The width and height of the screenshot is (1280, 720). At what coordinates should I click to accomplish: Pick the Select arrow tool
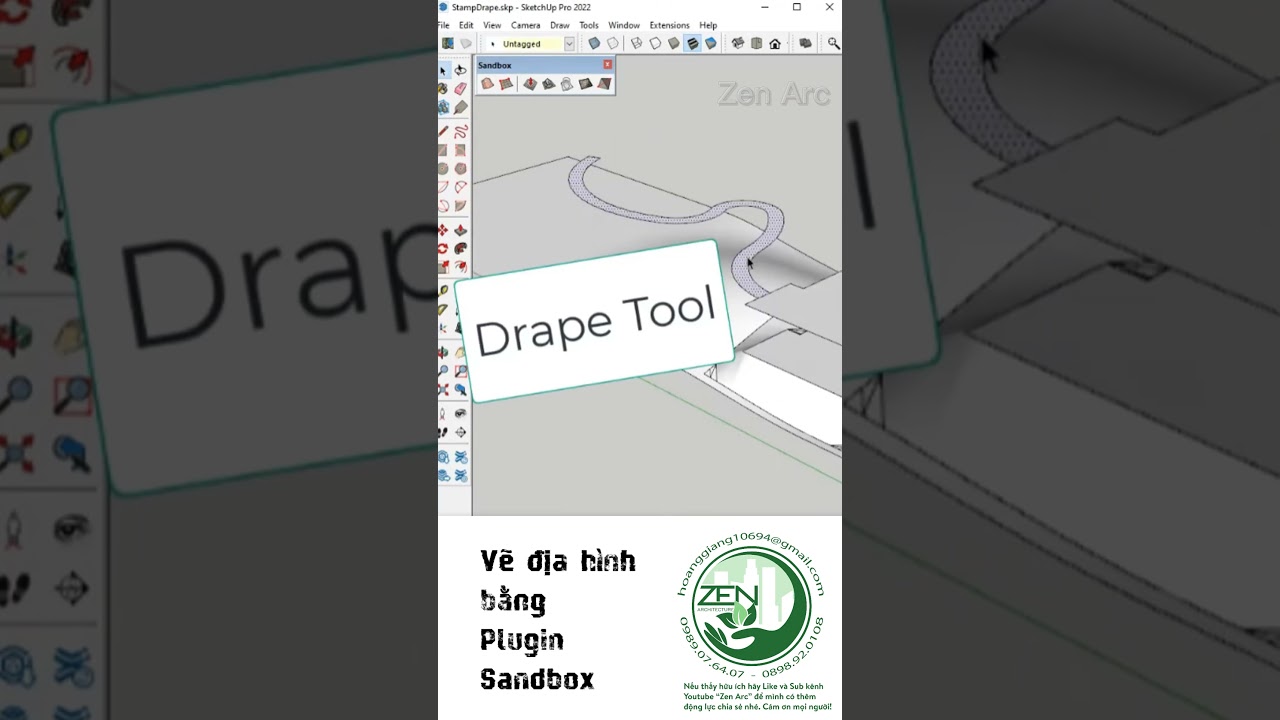pyautogui.click(x=442, y=71)
